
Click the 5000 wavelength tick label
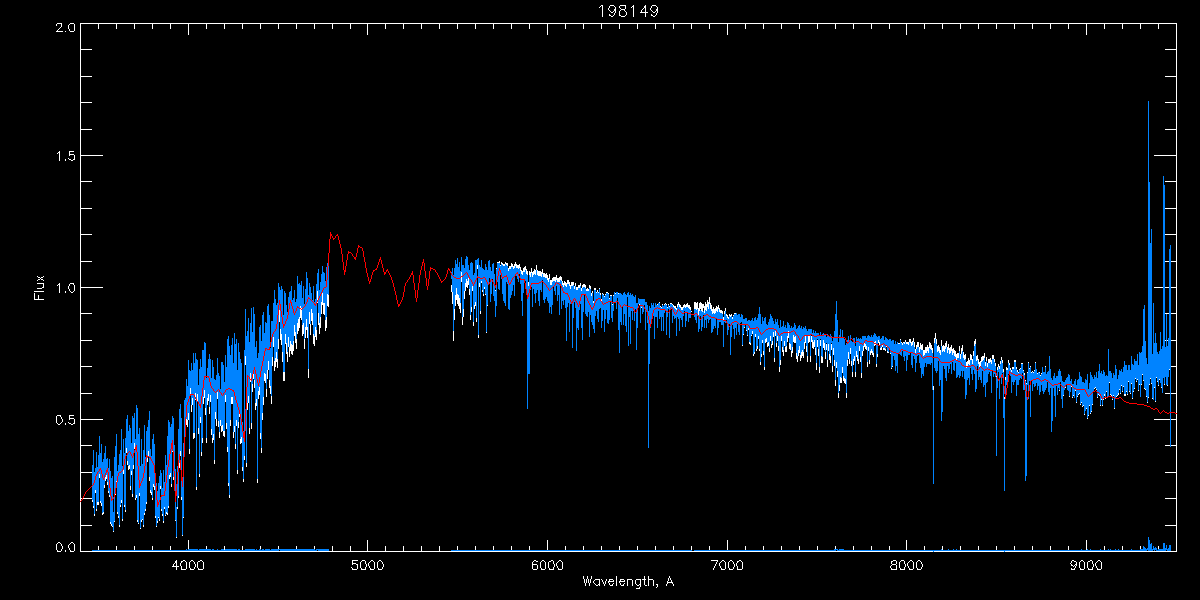[x=367, y=564]
